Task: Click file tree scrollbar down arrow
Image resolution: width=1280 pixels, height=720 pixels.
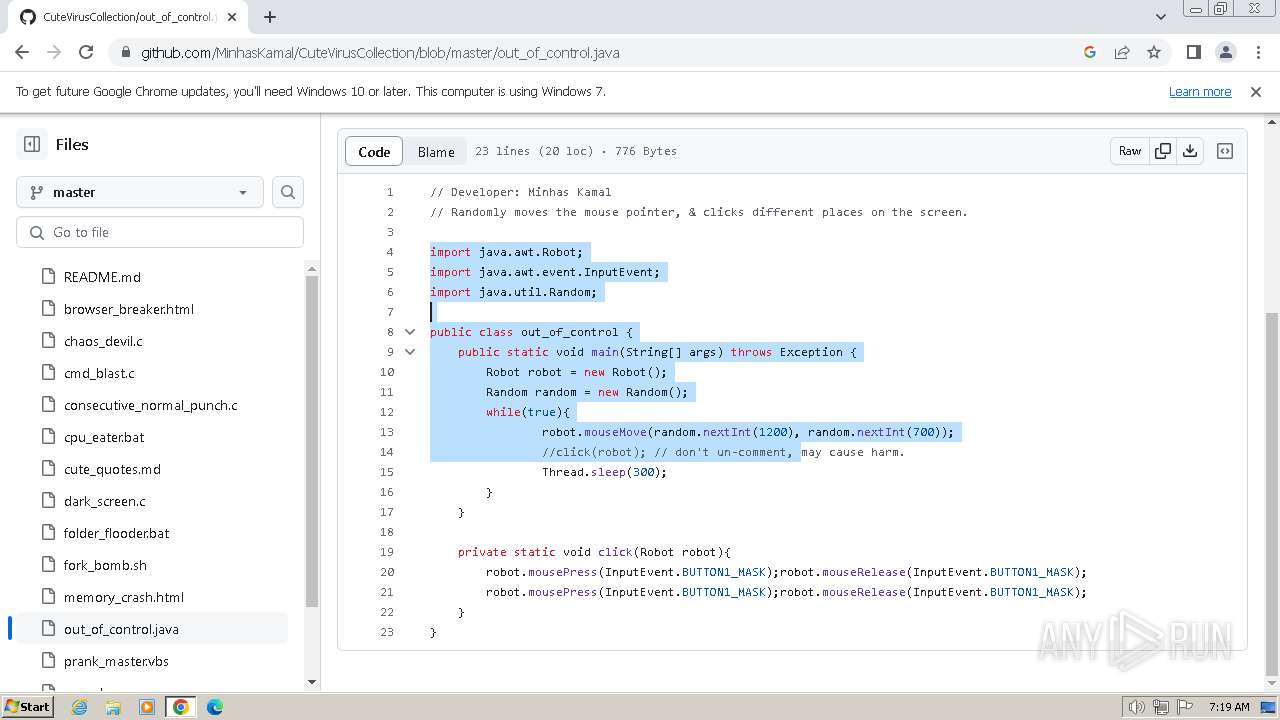Action: pos(312,682)
